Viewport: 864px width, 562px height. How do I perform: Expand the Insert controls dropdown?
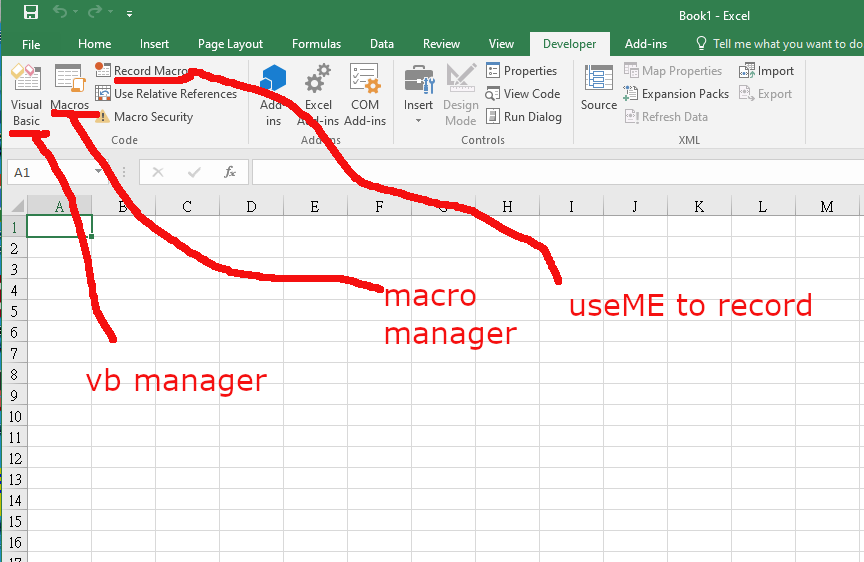(x=418, y=120)
